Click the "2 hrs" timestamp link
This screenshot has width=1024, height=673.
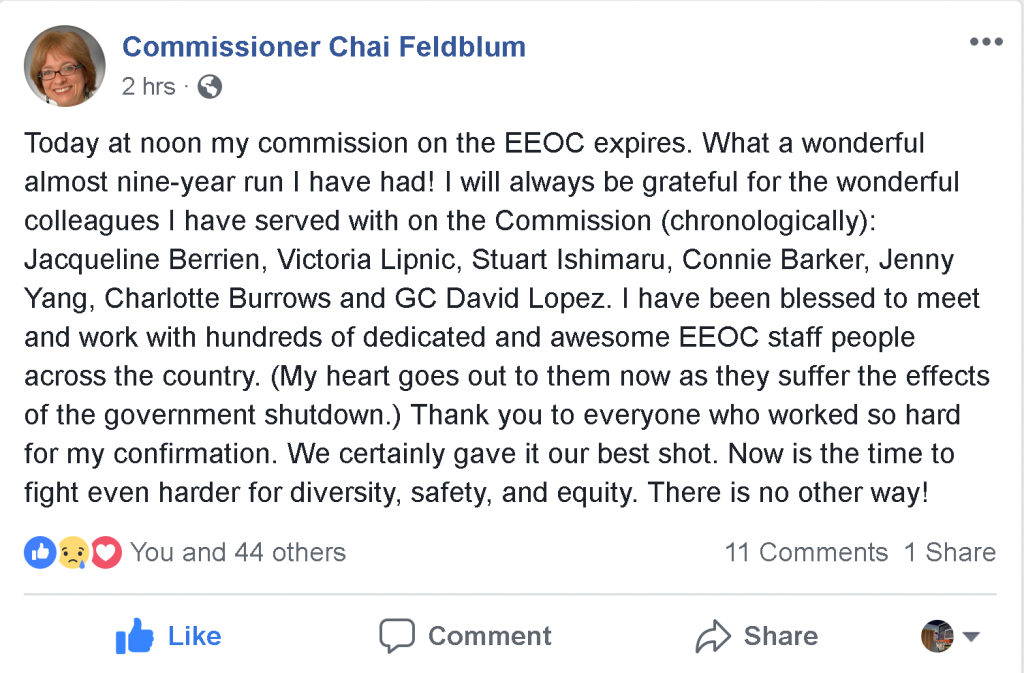pyautogui.click(x=148, y=87)
